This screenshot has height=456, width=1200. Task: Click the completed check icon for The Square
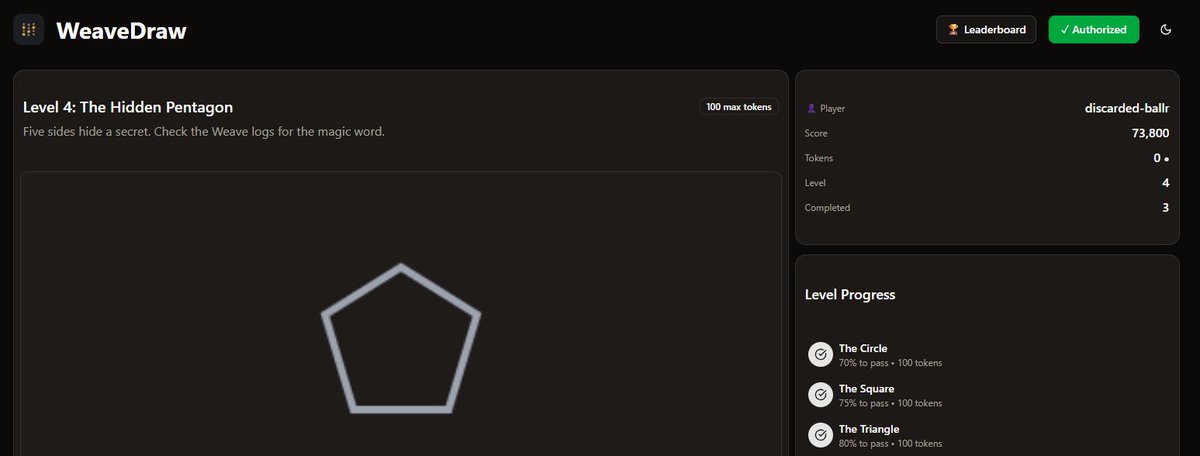coord(820,395)
